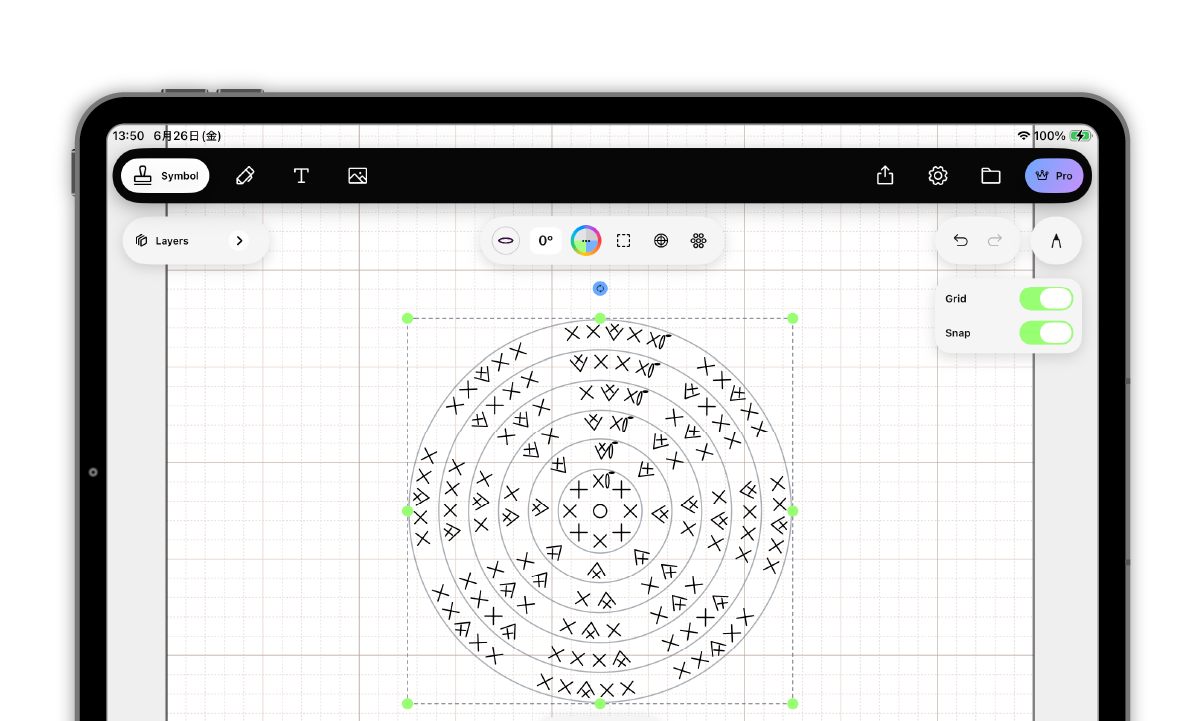
Task: Tap the Snap label text
Action: pyautogui.click(x=958, y=333)
